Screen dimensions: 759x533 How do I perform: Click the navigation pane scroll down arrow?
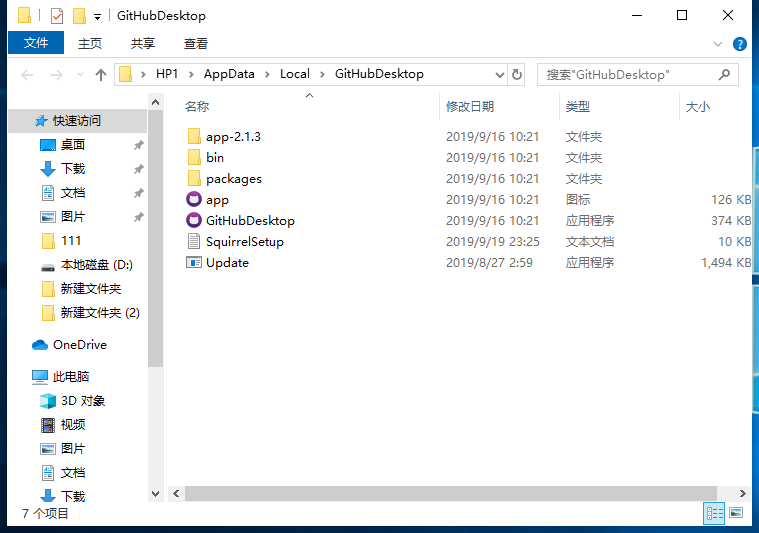[155, 494]
